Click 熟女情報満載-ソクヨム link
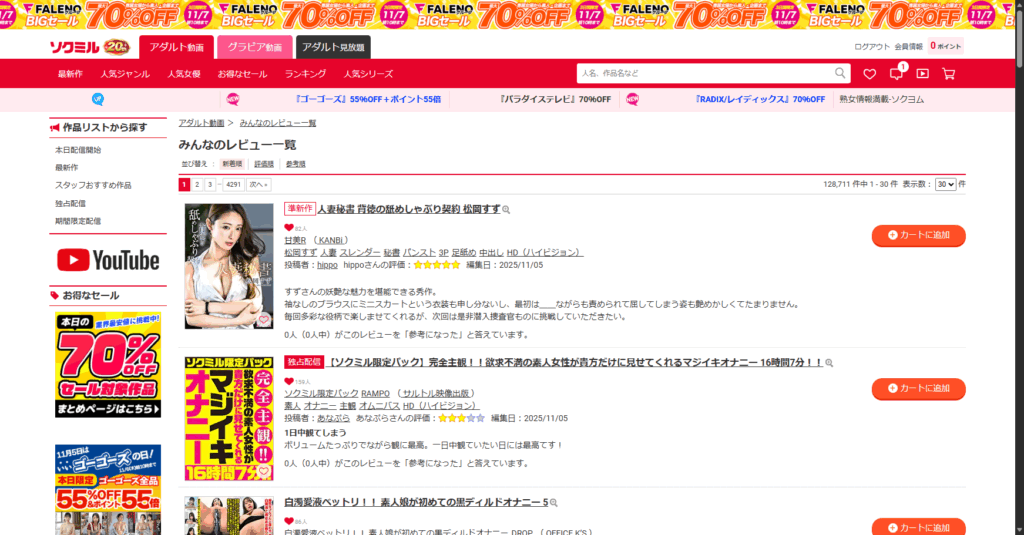The height and width of the screenshot is (535, 1024). [881, 99]
